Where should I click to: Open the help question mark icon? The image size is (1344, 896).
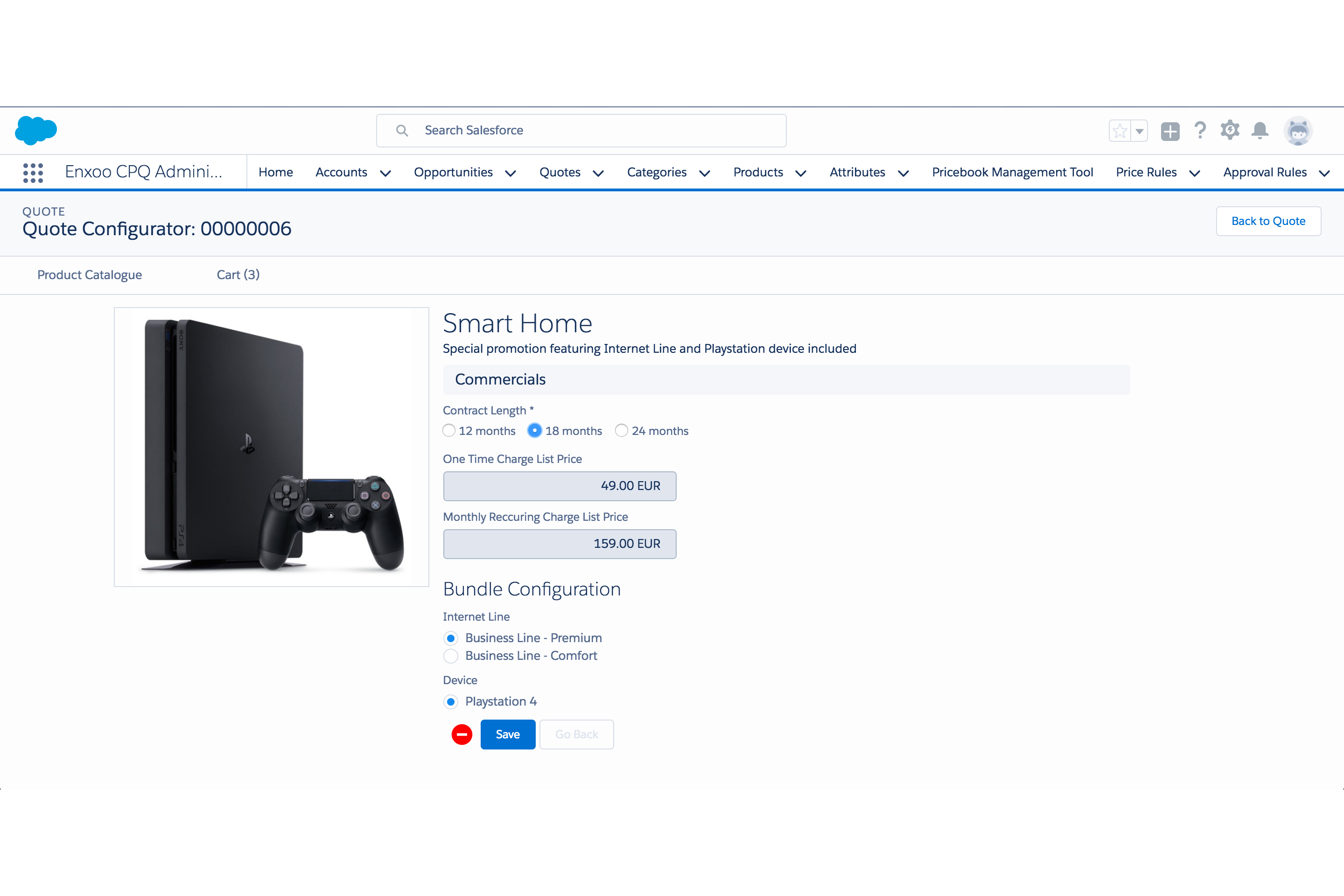point(1200,131)
